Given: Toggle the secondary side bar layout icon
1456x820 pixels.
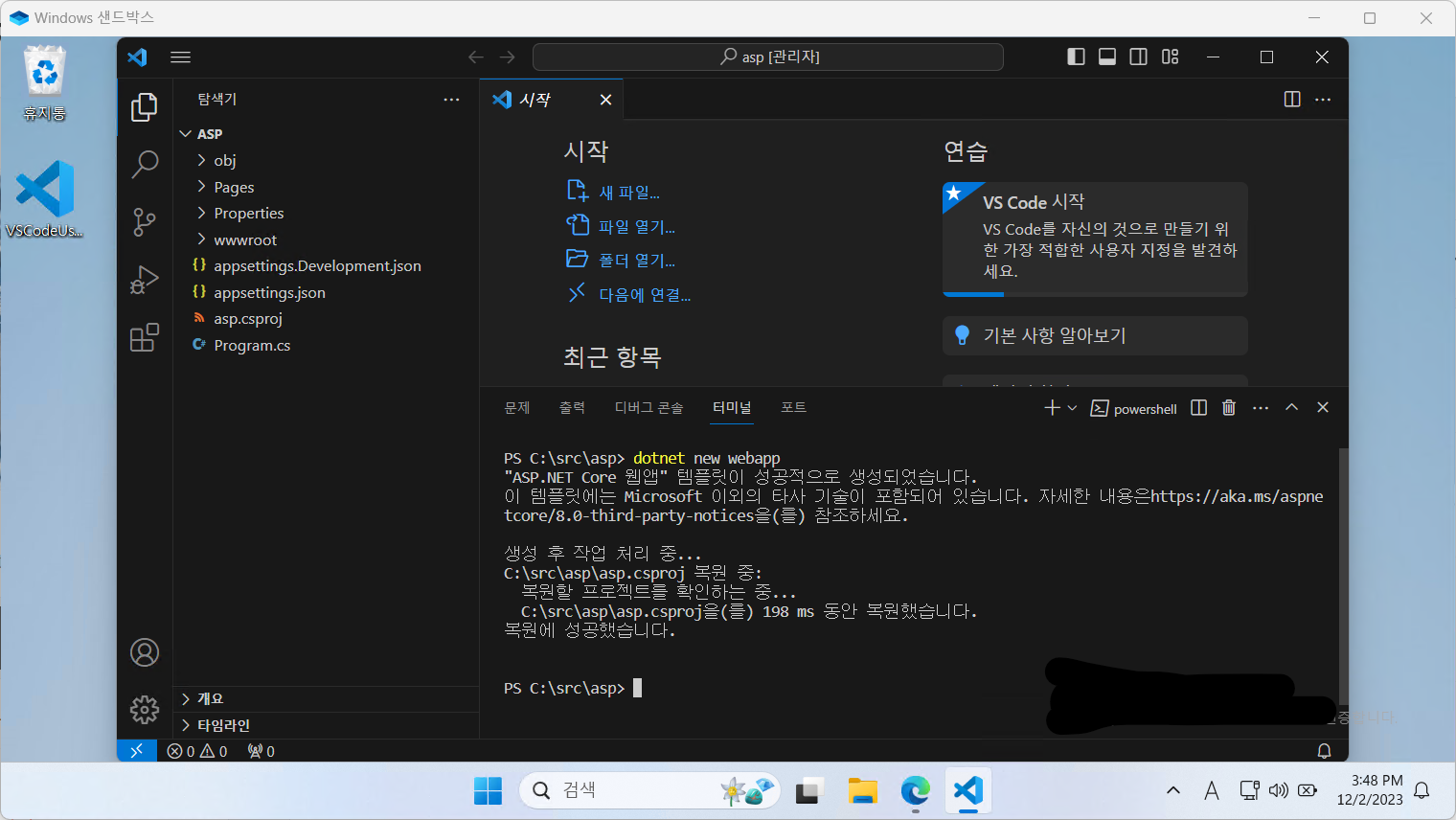Looking at the screenshot, I should pyautogui.click(x=1138, y=57).
